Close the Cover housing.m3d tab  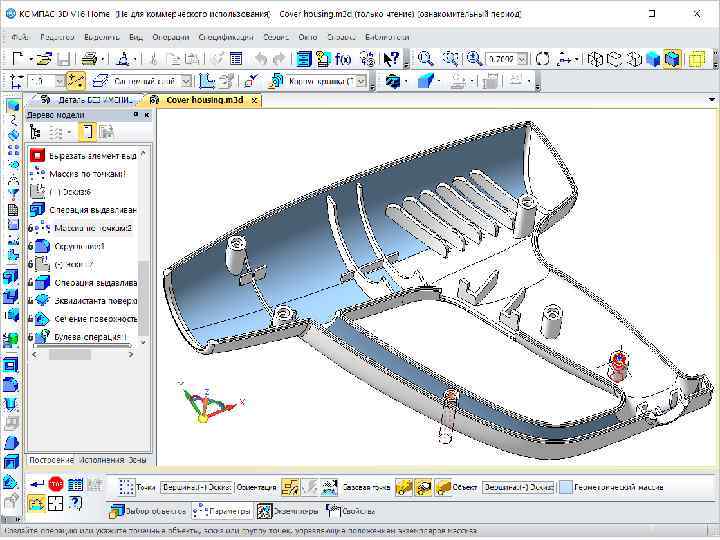coord(254,100)
